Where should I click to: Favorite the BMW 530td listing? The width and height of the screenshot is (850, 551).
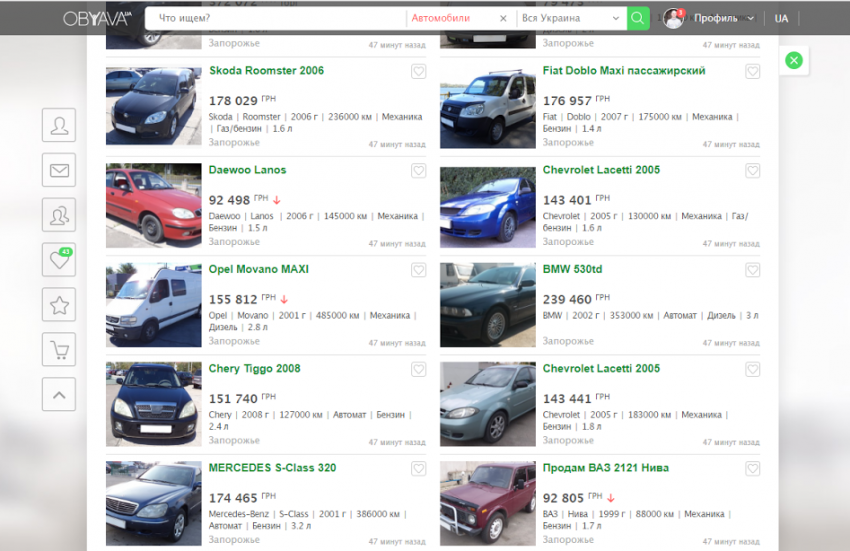point(752,270)
